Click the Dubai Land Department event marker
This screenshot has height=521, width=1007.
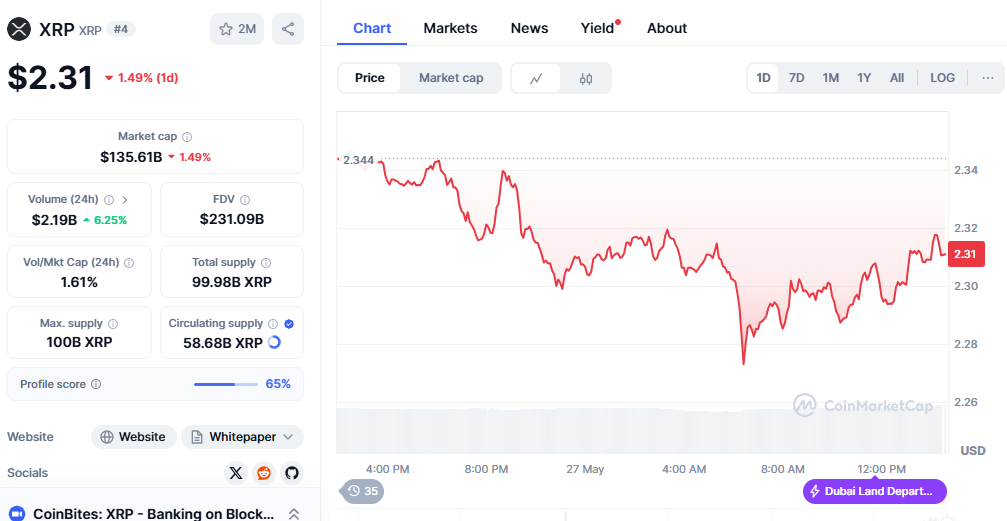coord(874,491)
